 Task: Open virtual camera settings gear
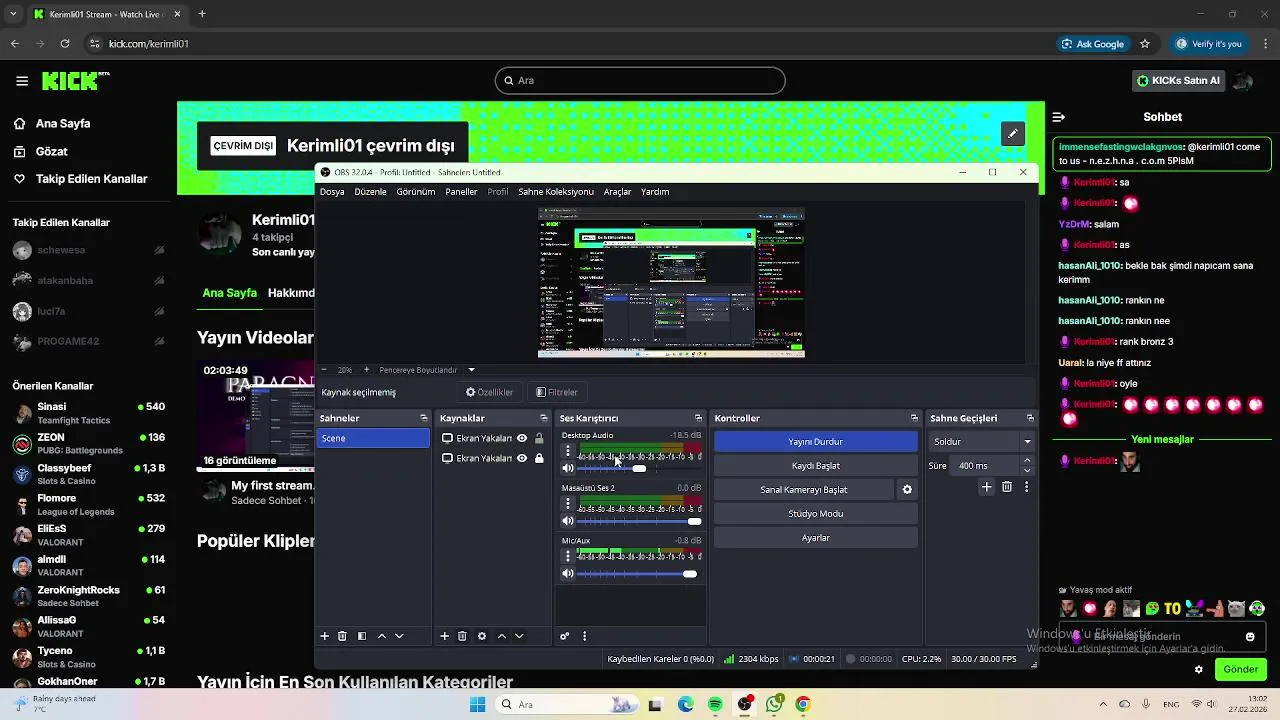pyautogui.click(x=907, y=490)
